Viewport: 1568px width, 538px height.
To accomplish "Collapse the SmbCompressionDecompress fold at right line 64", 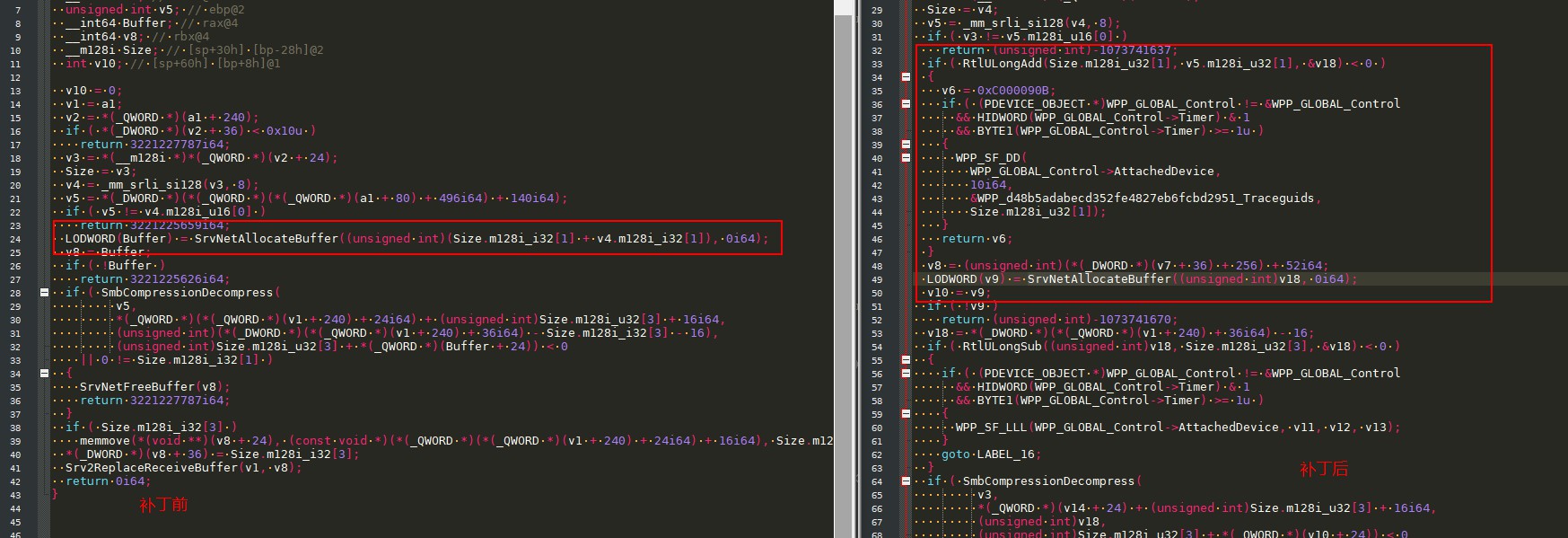I will point(906,481).
